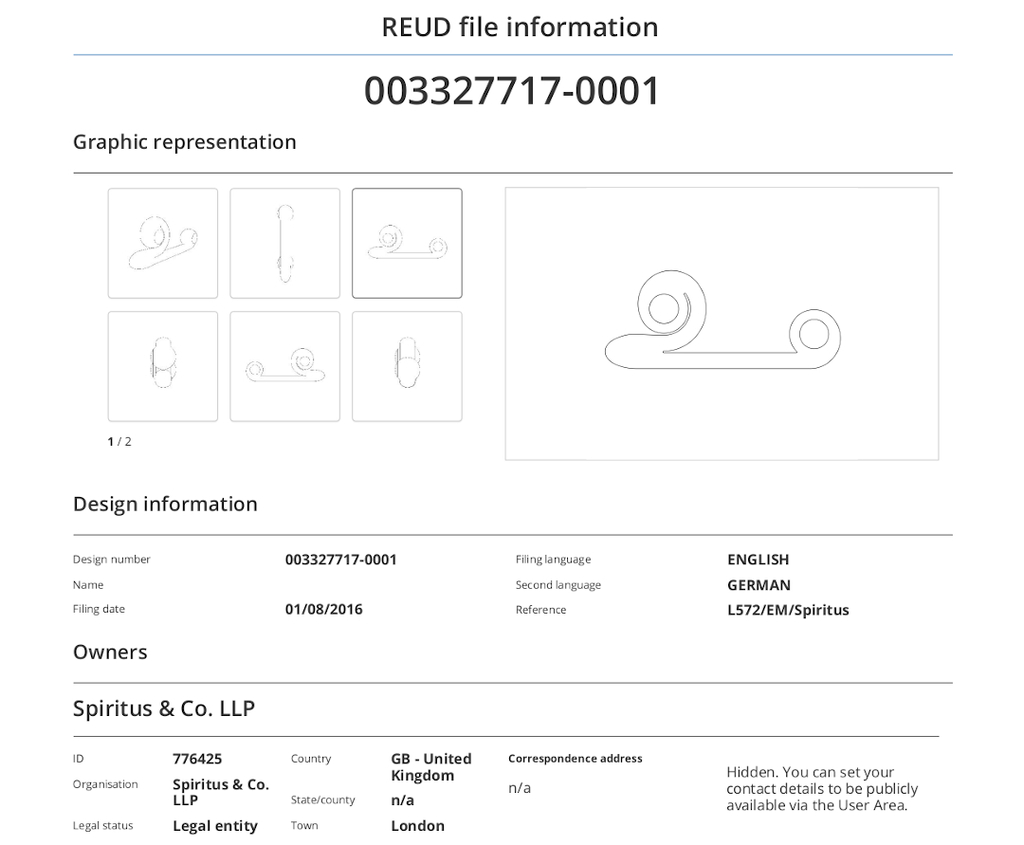Click the second language value GERMAN

click(x=759, y=585)
